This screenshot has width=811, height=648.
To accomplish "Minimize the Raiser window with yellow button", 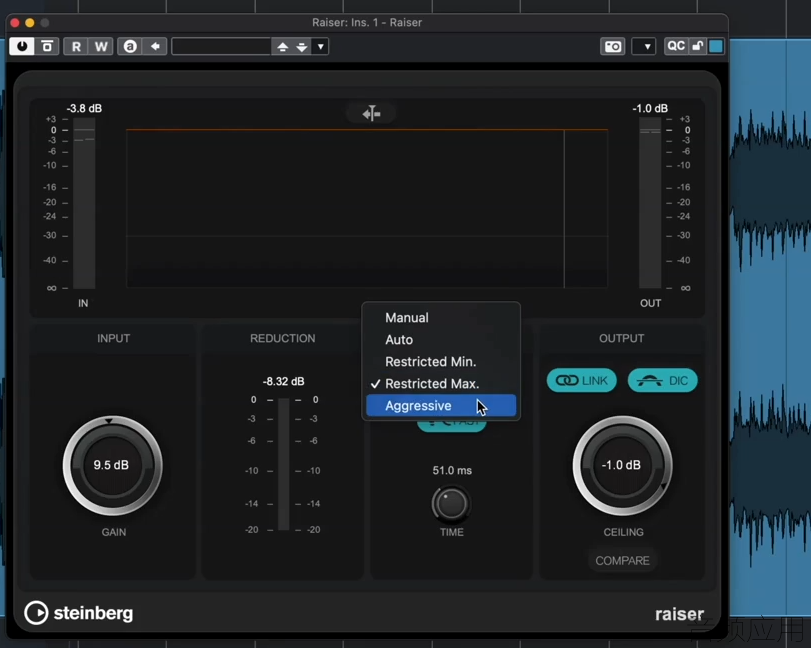I will pyautogui.click(x=30, y=23).
